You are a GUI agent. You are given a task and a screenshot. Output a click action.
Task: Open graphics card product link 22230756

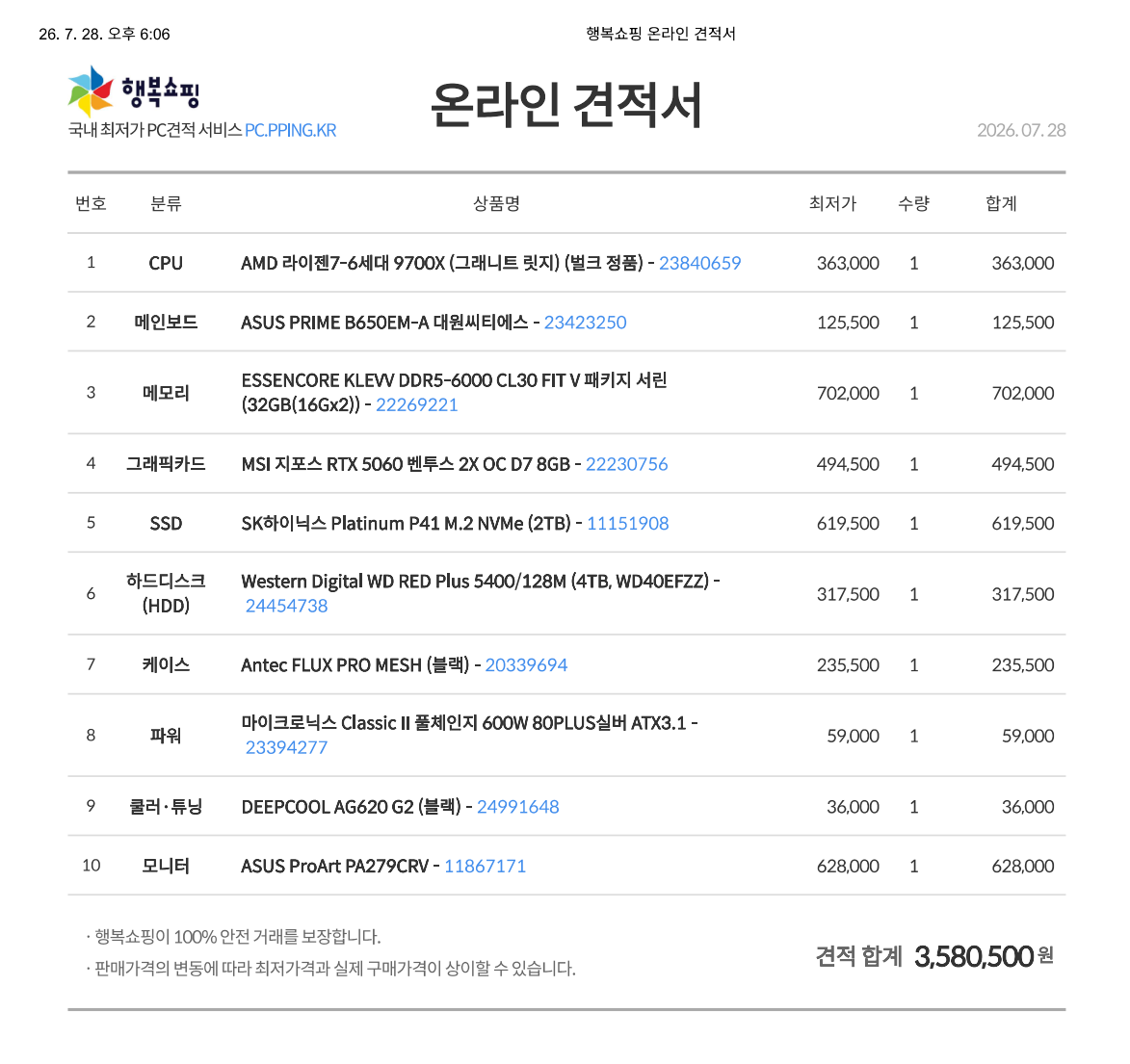point(626,464)
